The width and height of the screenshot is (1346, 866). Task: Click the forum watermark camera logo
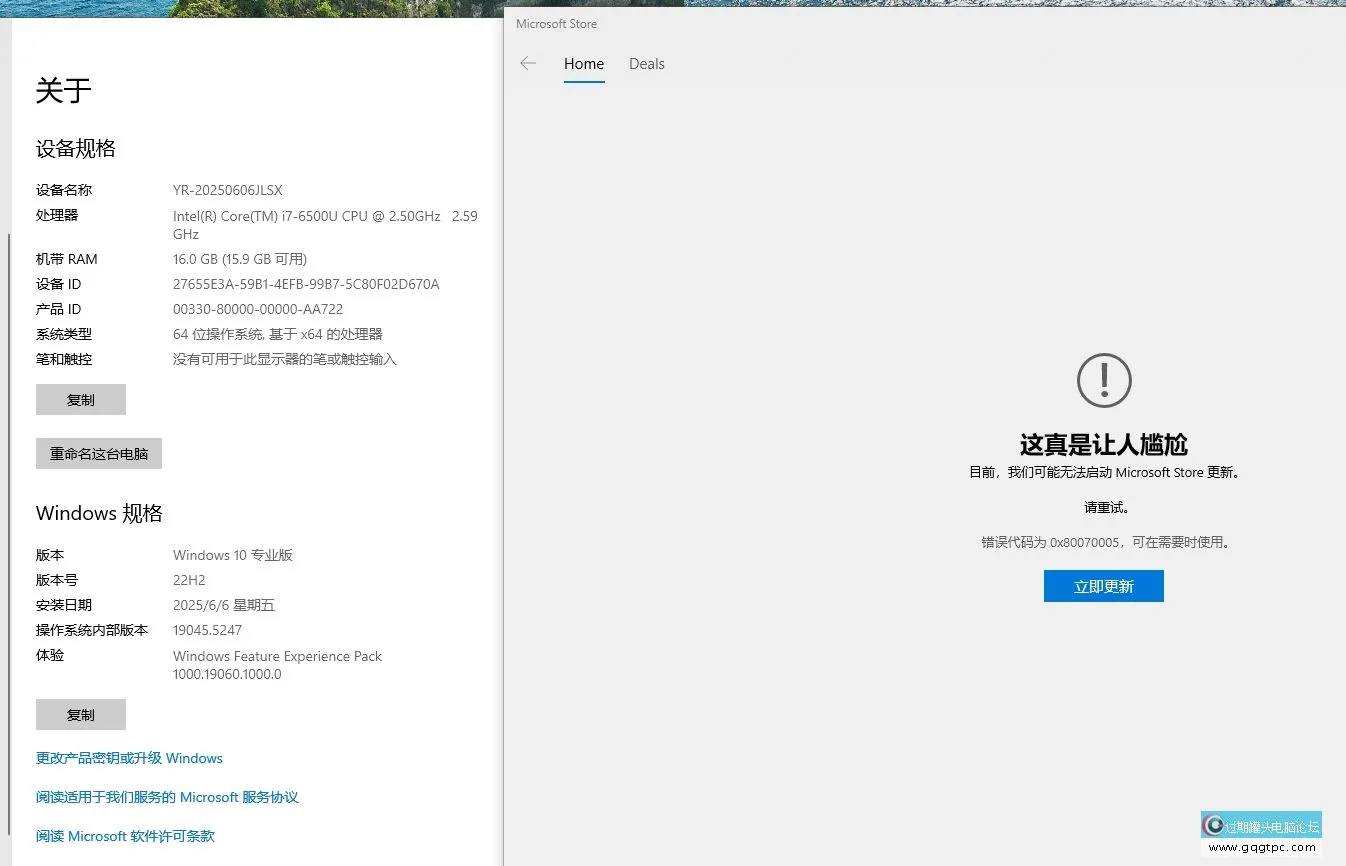1214,824
